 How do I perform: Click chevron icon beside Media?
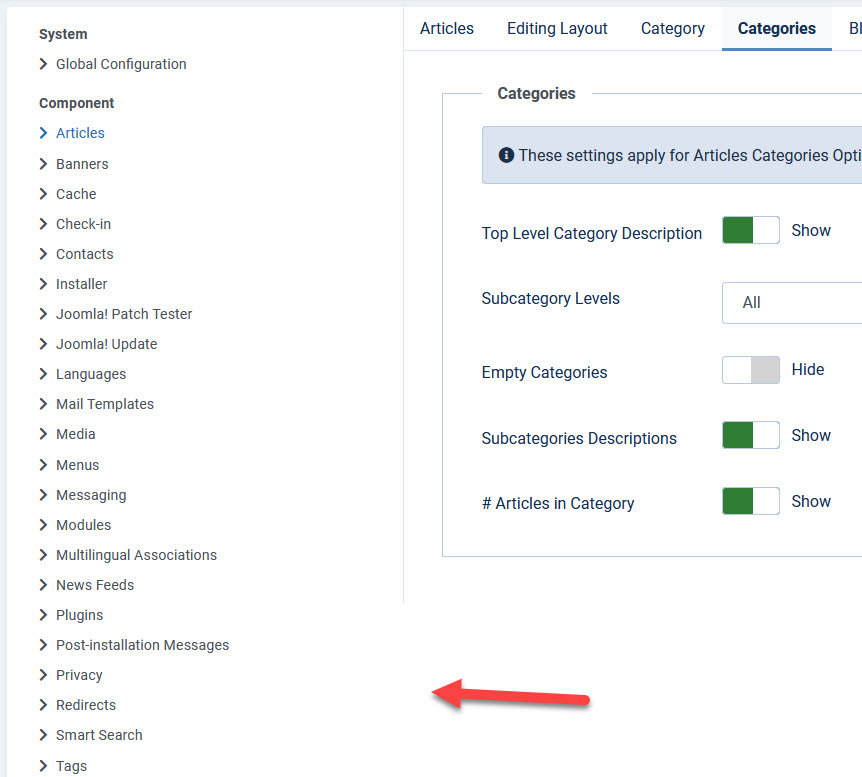pos(43,434)
